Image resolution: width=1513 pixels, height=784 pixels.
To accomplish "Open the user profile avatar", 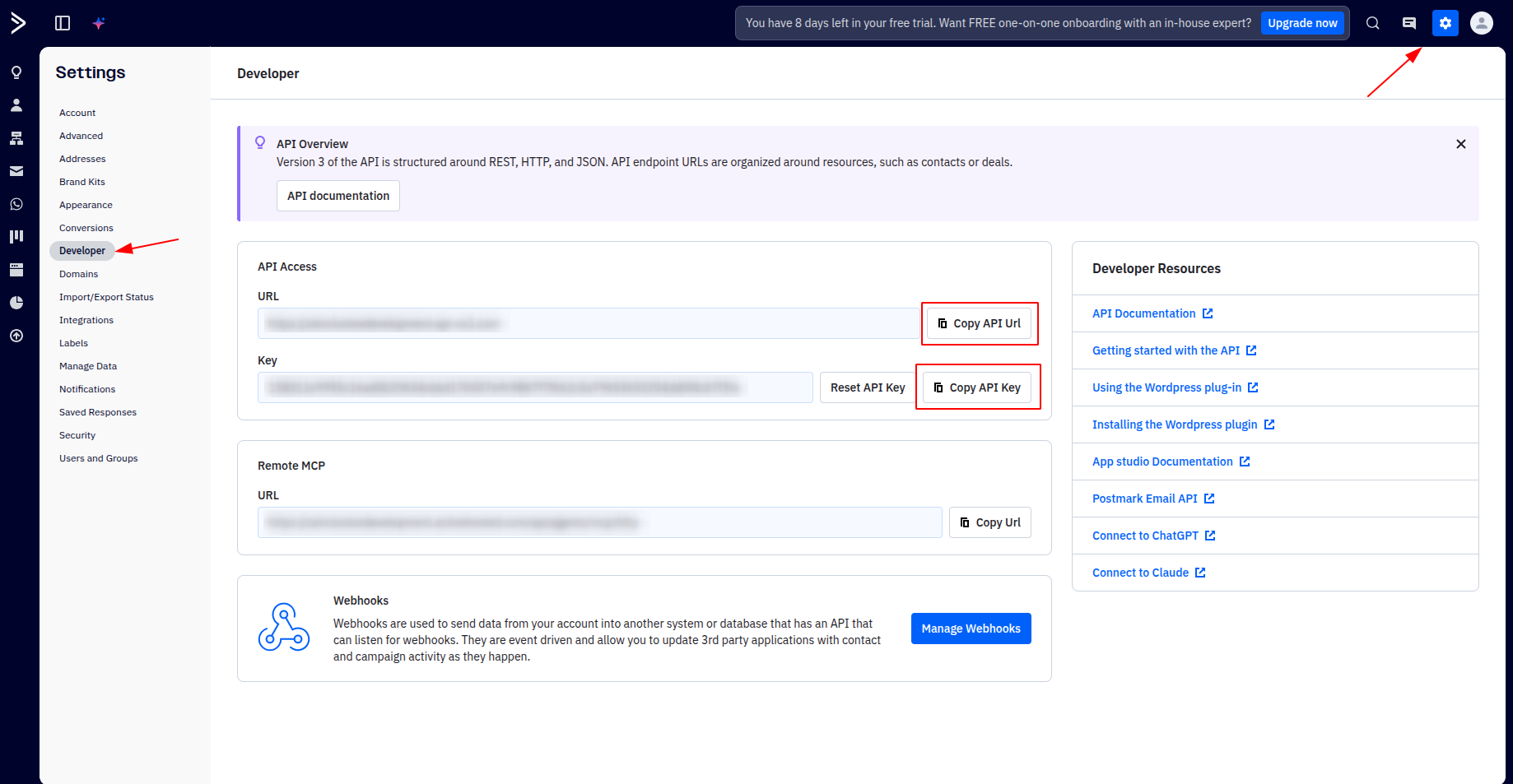I will pyautogui.click(x=1482, y=23).
